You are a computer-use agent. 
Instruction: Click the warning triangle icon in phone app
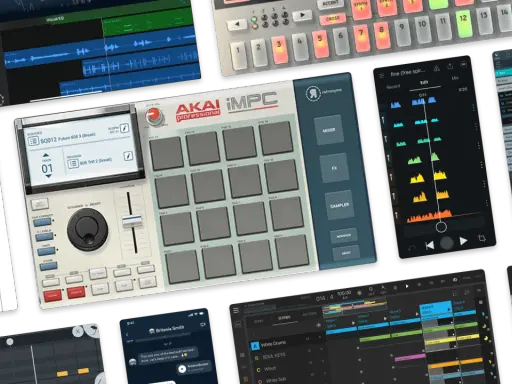pos(437,69)
